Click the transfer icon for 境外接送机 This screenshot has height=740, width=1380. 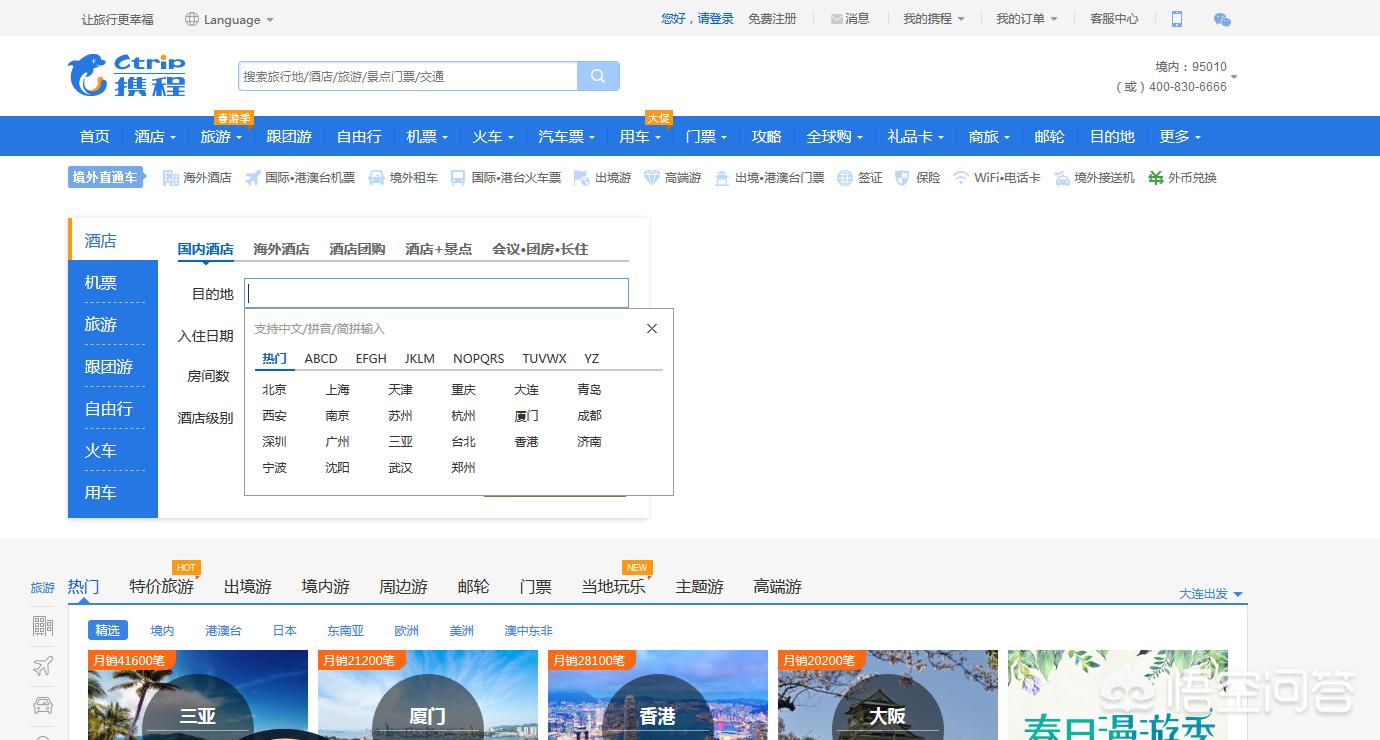click(x=1062, y=177)
